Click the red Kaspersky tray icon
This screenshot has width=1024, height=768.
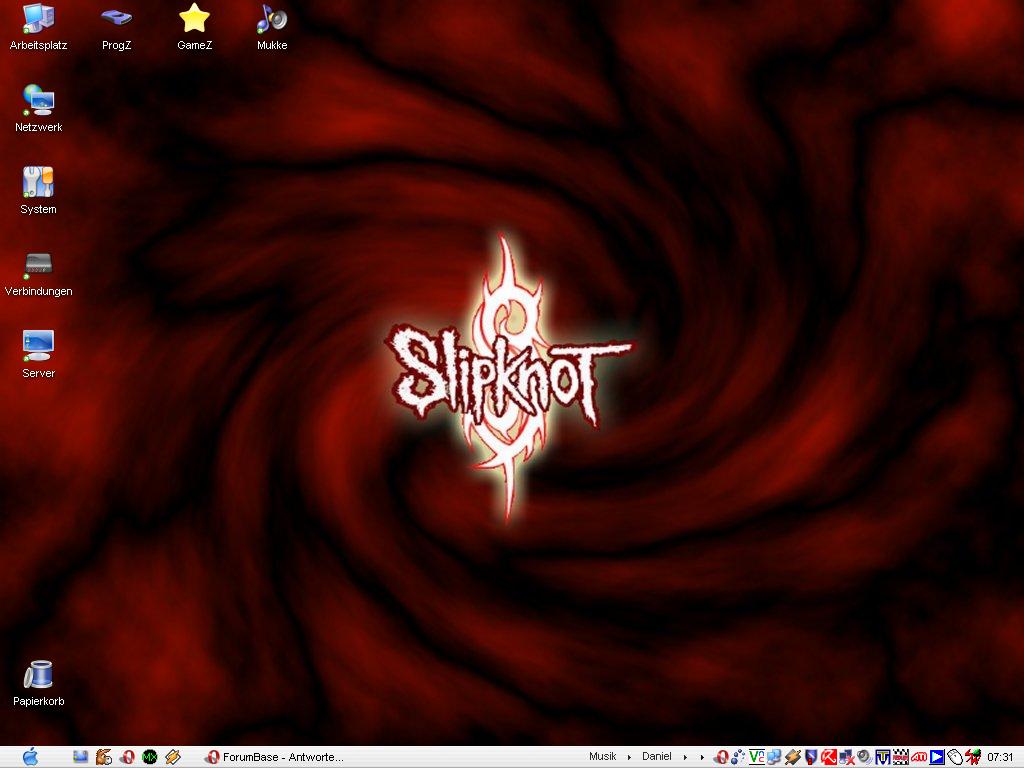(x=829, y=757)
